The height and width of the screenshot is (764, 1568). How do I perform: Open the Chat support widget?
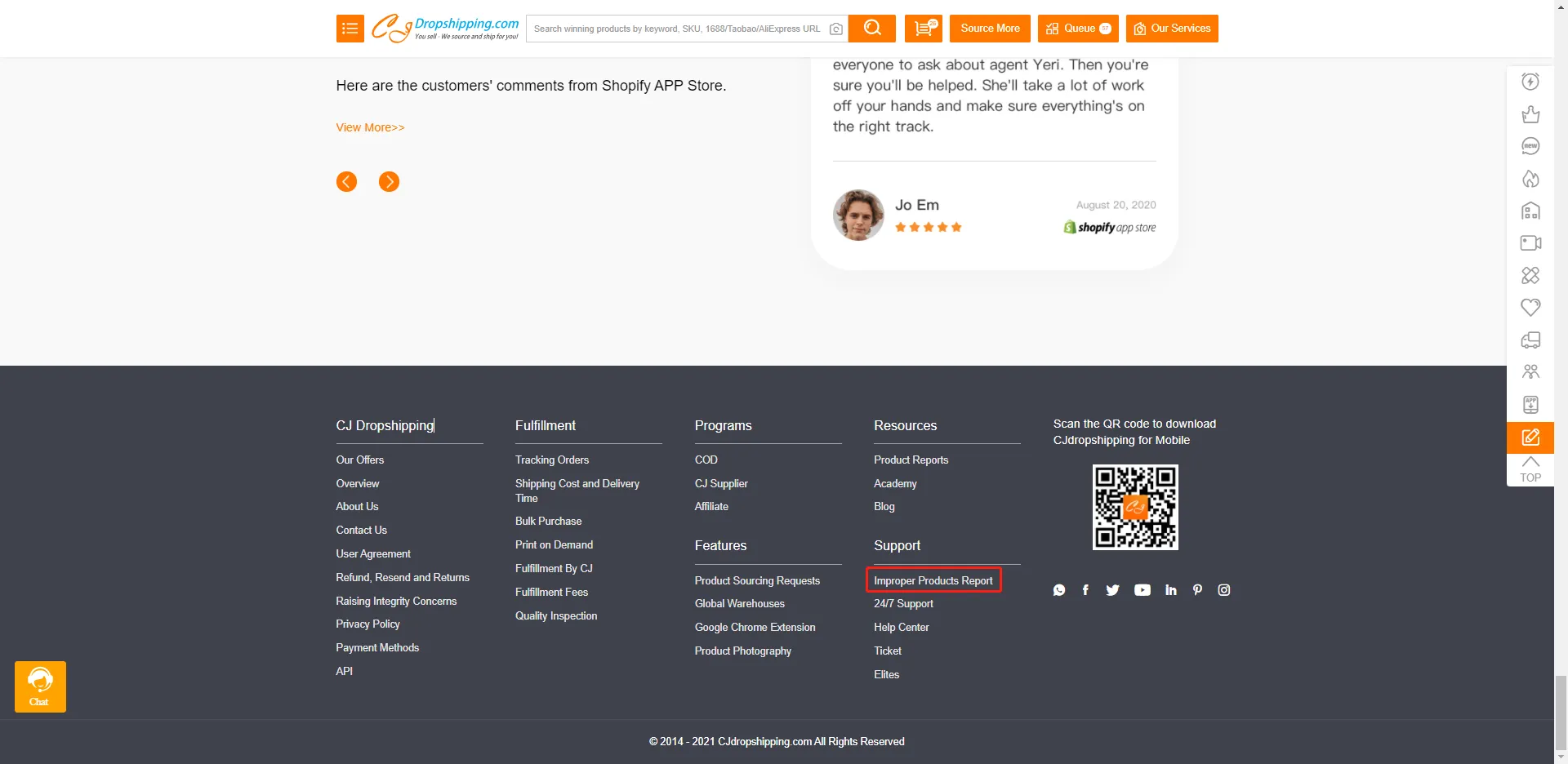(40, 686)
